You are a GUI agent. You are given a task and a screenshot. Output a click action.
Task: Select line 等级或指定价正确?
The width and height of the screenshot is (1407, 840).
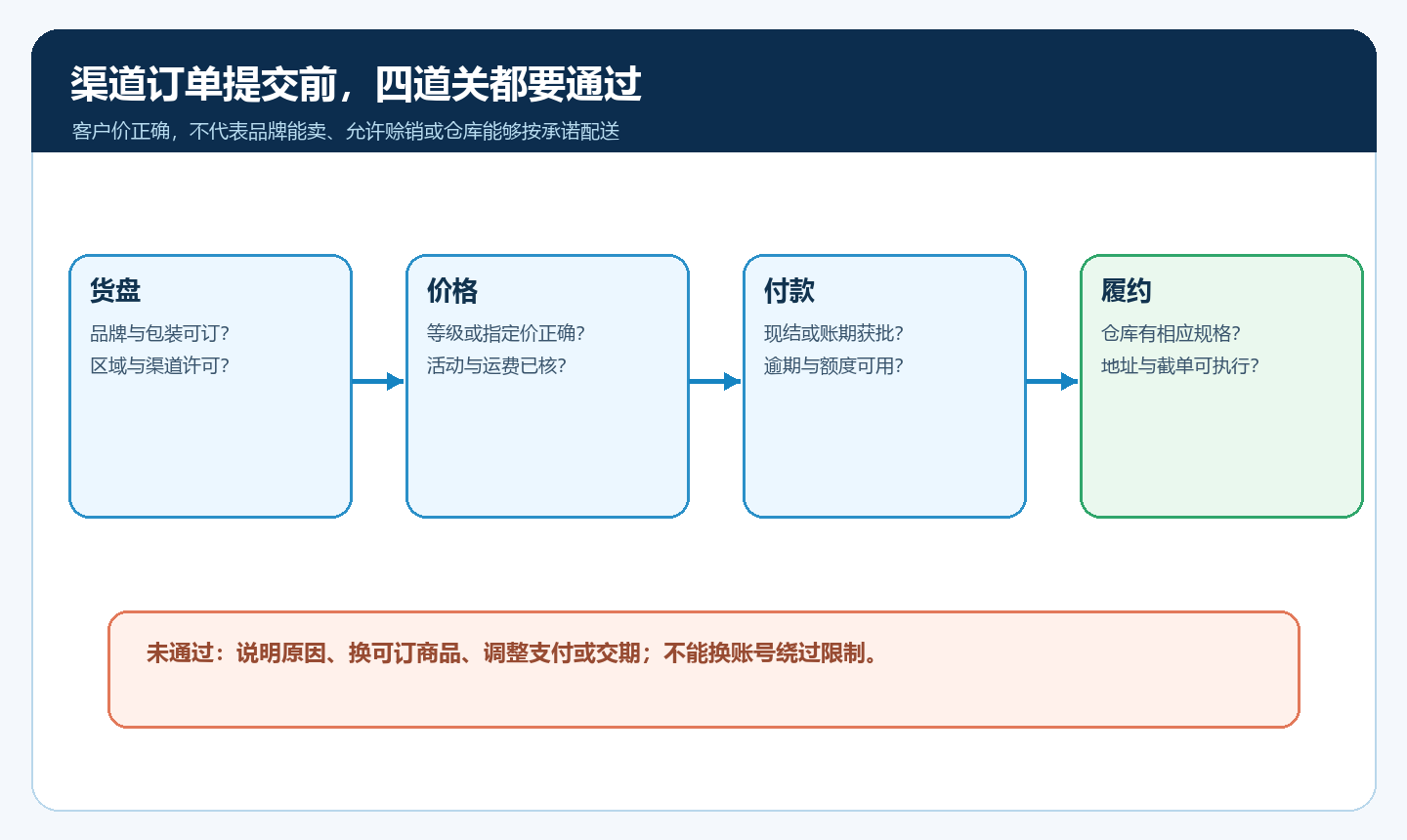[x=506, y=333]
